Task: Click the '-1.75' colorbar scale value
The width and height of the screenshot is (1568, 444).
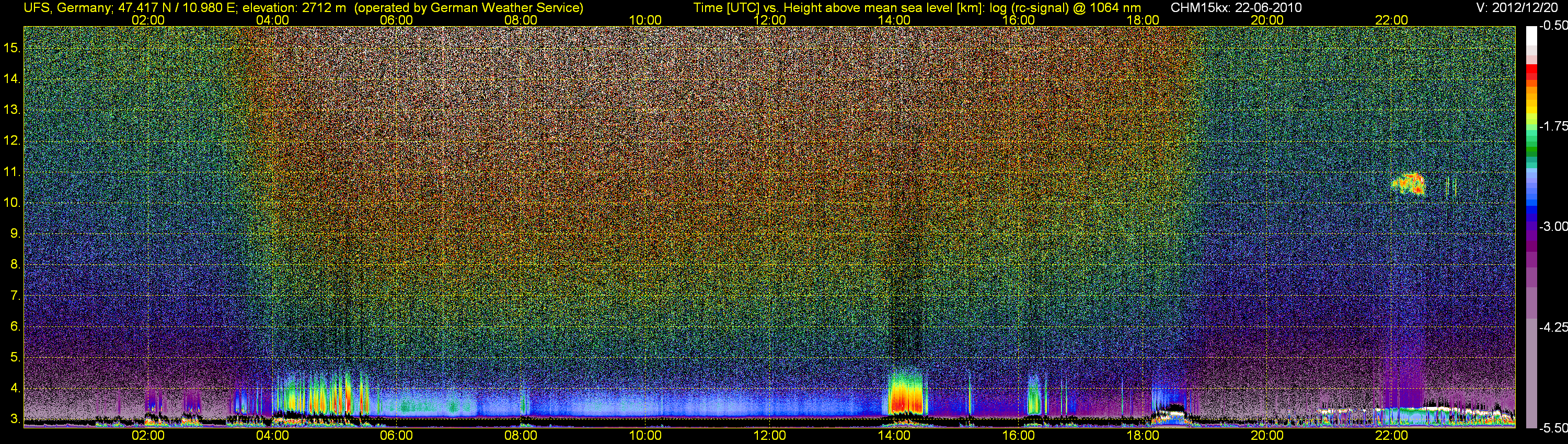Action: [x=1553, y=126]
